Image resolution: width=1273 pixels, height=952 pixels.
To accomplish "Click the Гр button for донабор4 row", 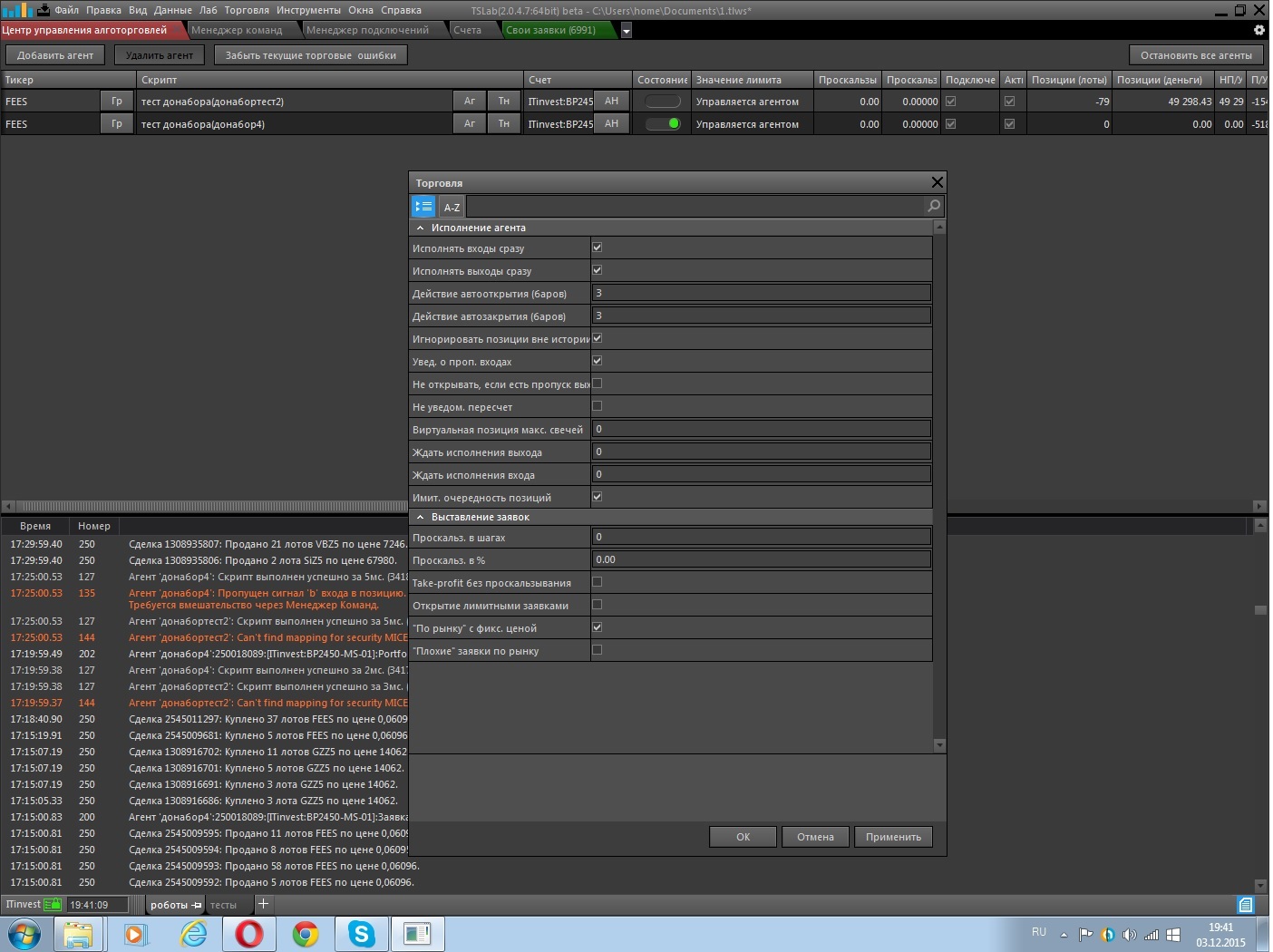I will coord(117,123).
